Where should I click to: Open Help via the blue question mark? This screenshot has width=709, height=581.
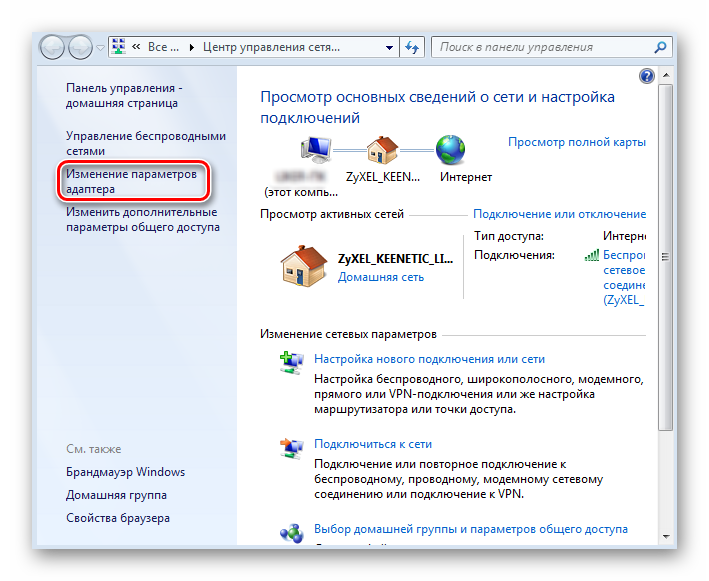(x=647, y=76)
